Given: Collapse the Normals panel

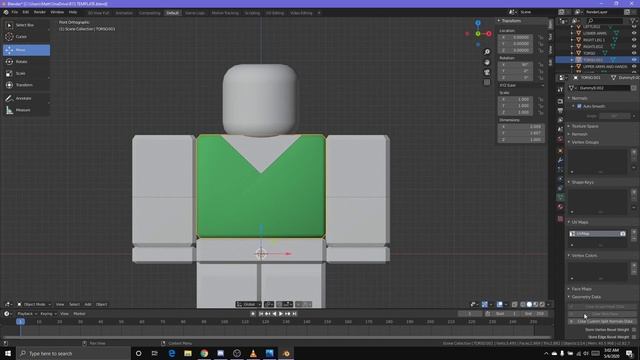Looking at the screenshot, I should [579, 98].
